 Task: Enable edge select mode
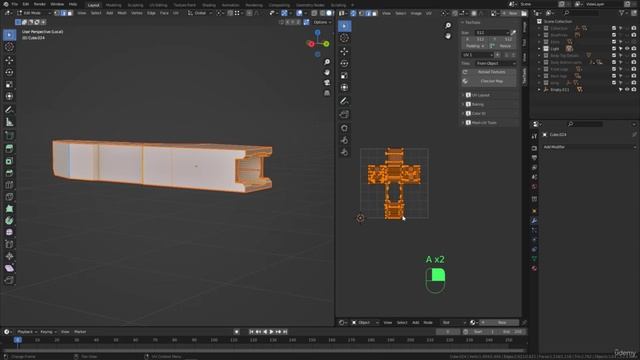point(63,13)
